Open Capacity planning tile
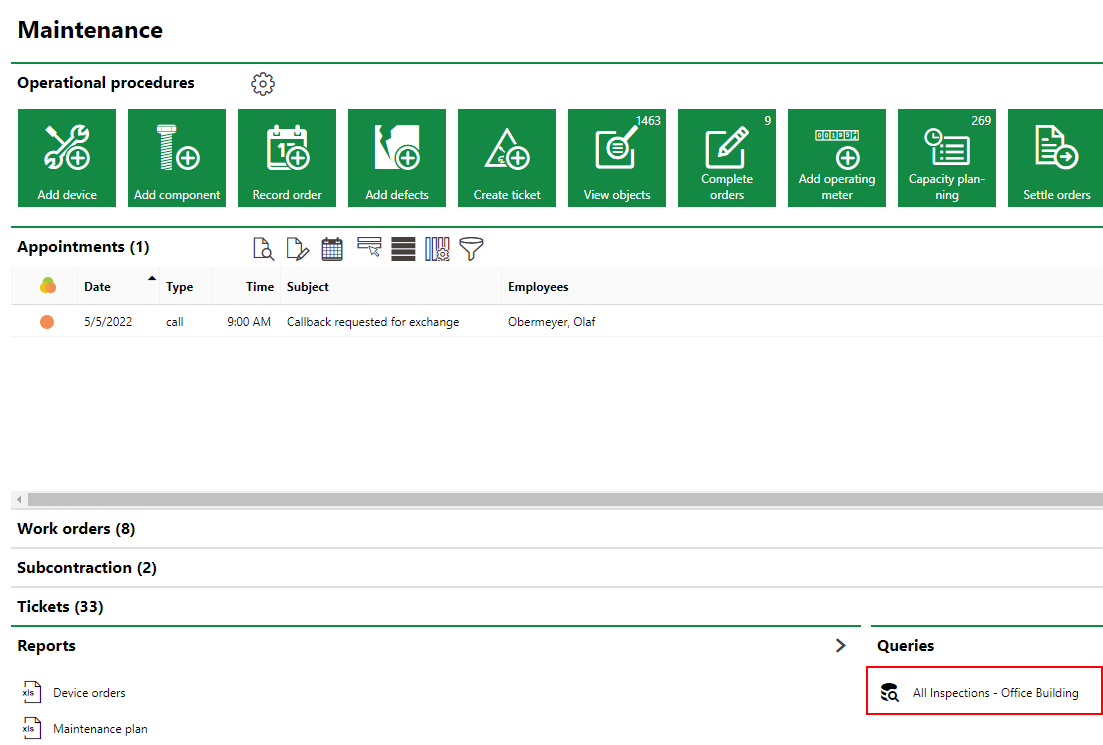Screen dimensions: 1103x745 [x=947, y=158]
